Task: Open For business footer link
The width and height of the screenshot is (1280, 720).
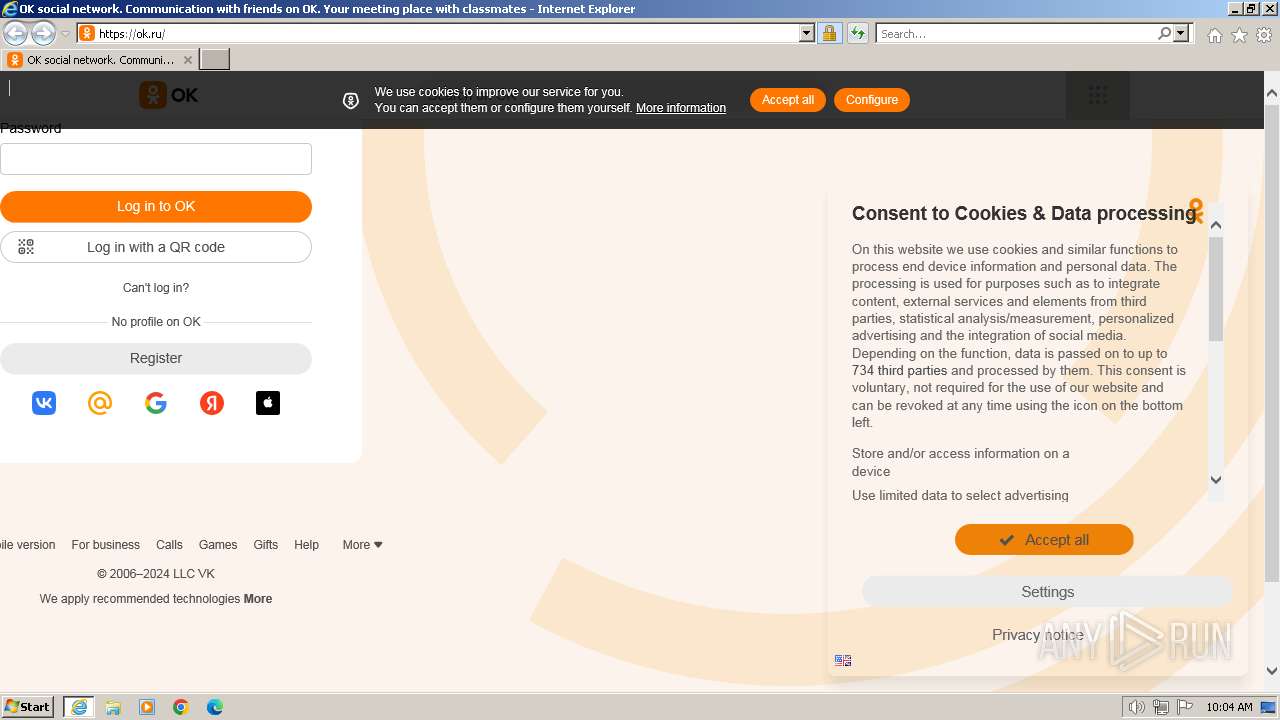Action: 105,545
